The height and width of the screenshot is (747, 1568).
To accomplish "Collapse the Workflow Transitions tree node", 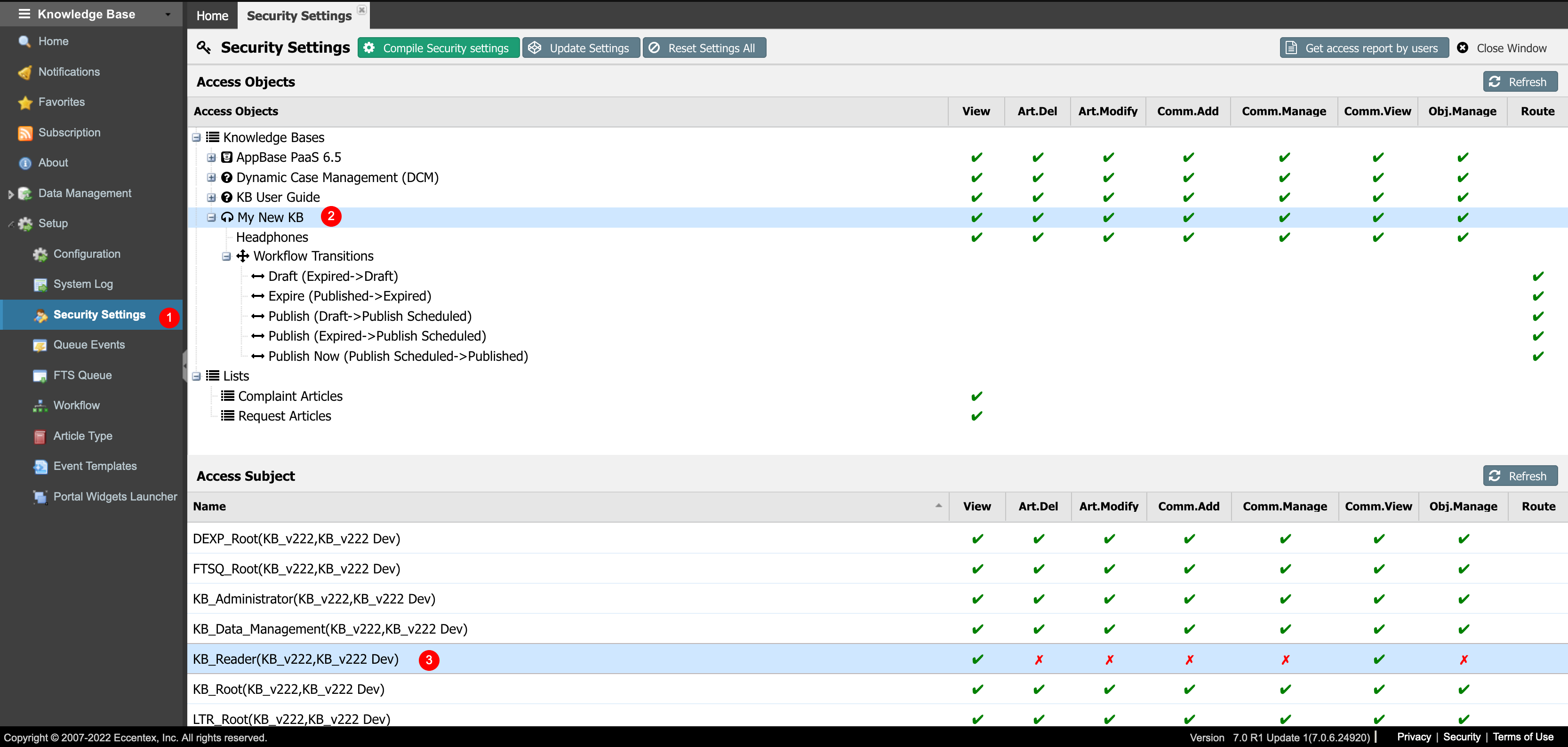I will point(226,257).
